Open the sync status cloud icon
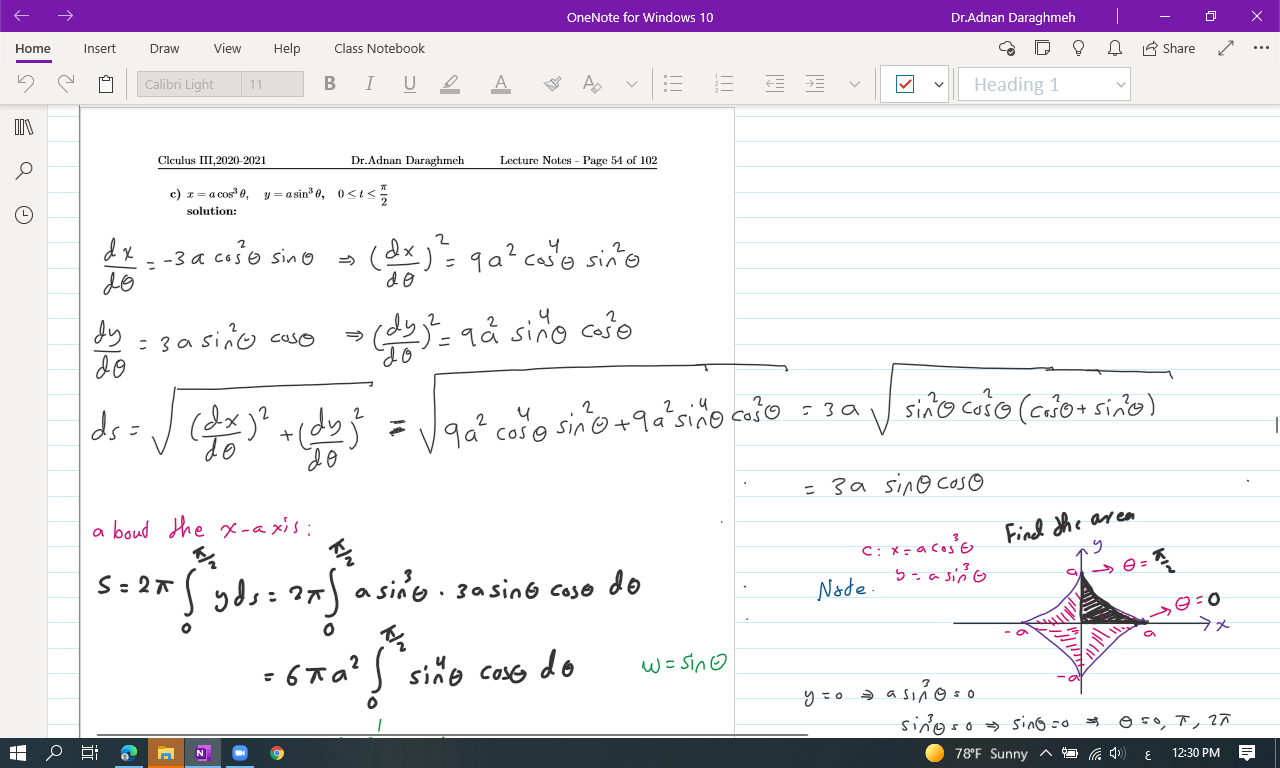 1007,48
